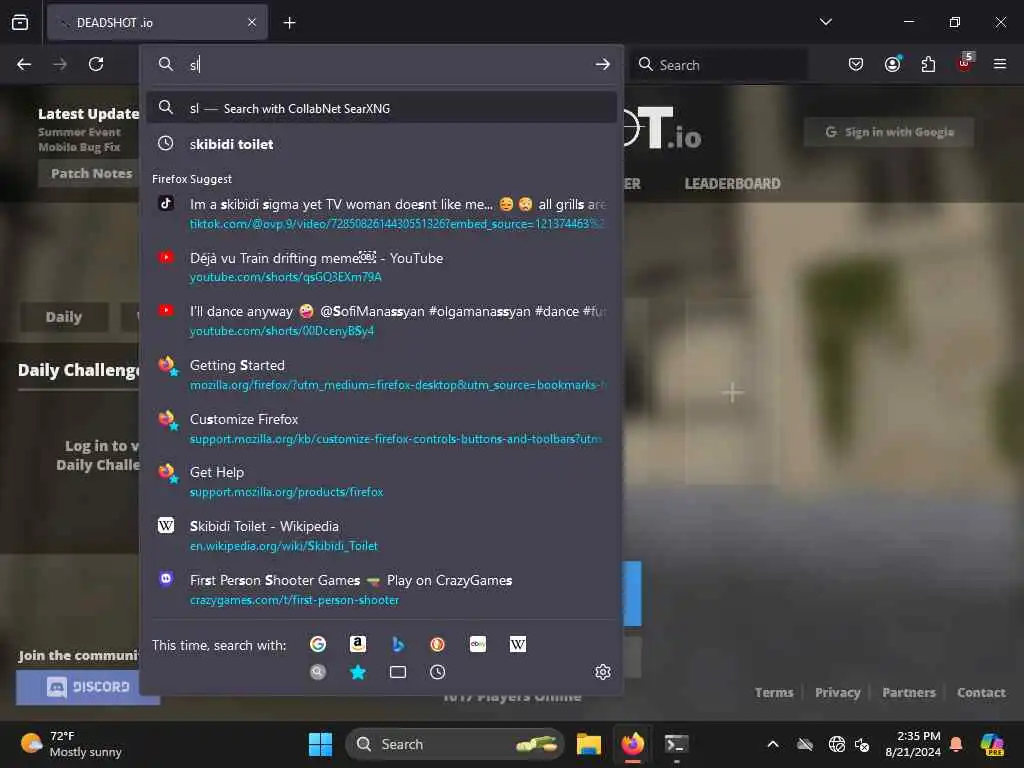Open the Terminal app on taskbar
1024x768 pixels.
676,744
